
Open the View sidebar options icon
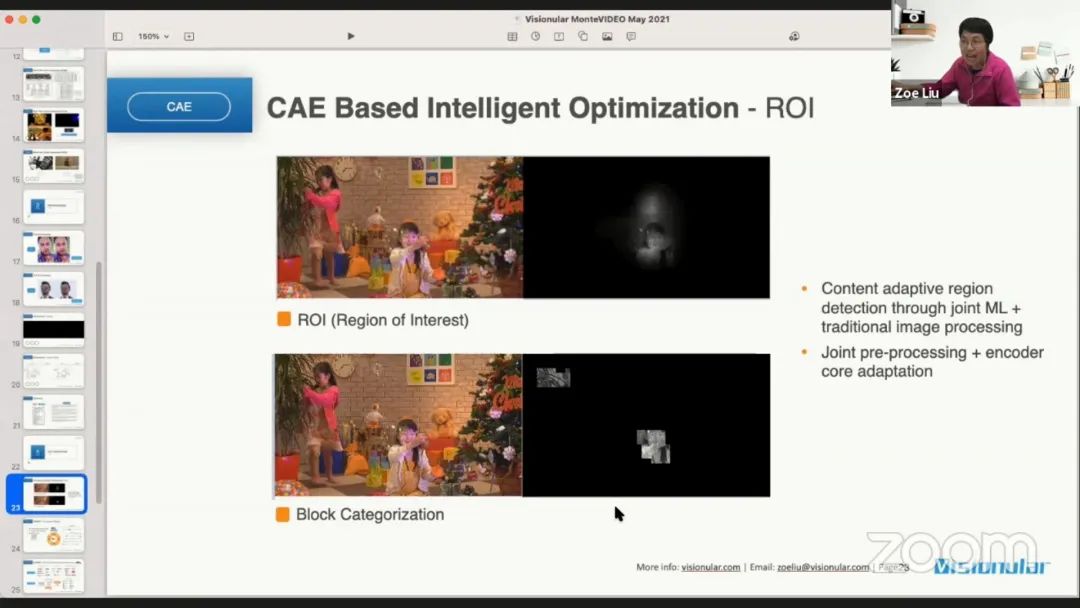point(117,36)
